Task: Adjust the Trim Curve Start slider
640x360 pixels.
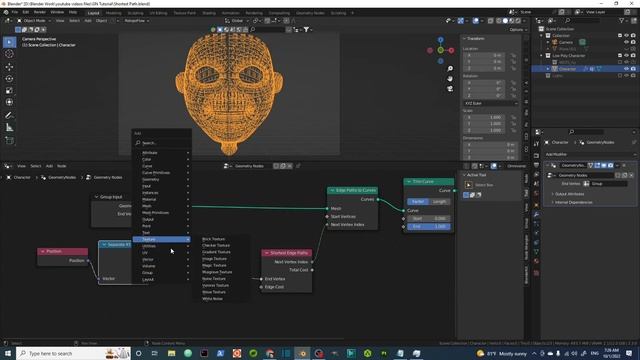Action: click(429, 218)
